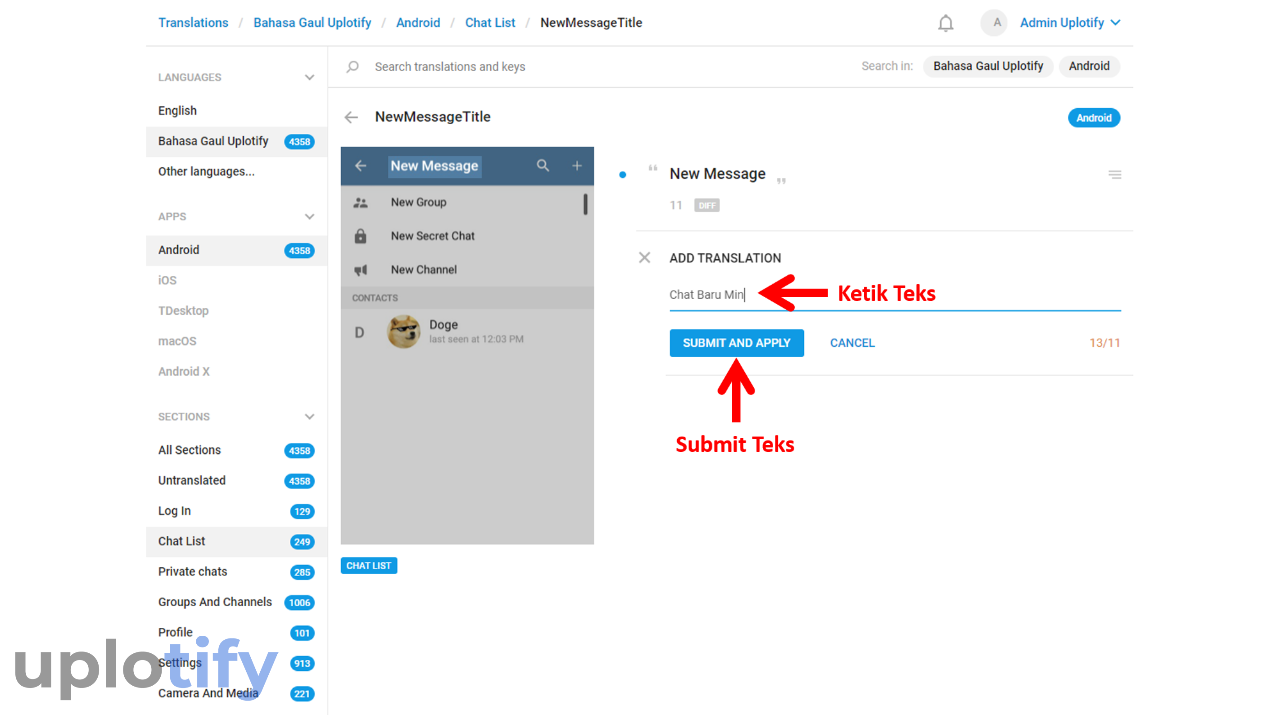
Task: Click the scrollbar in phone preview
Action: pos(585,204)
